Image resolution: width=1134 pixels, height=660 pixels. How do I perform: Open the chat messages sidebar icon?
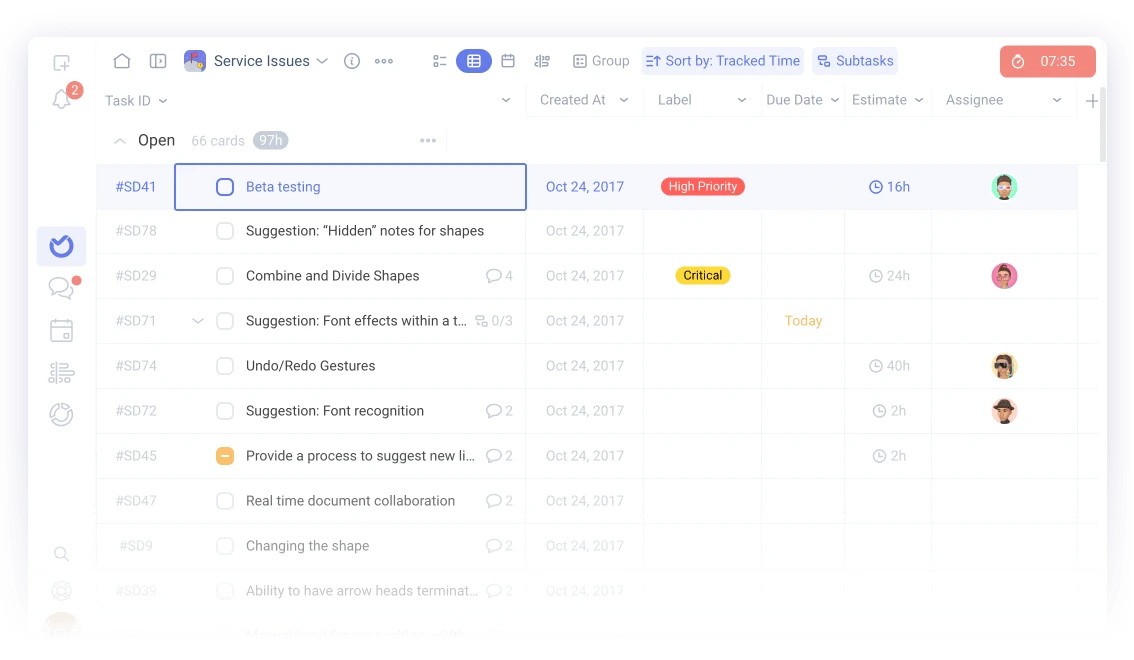pyautogui.click(x=61, y=288)
